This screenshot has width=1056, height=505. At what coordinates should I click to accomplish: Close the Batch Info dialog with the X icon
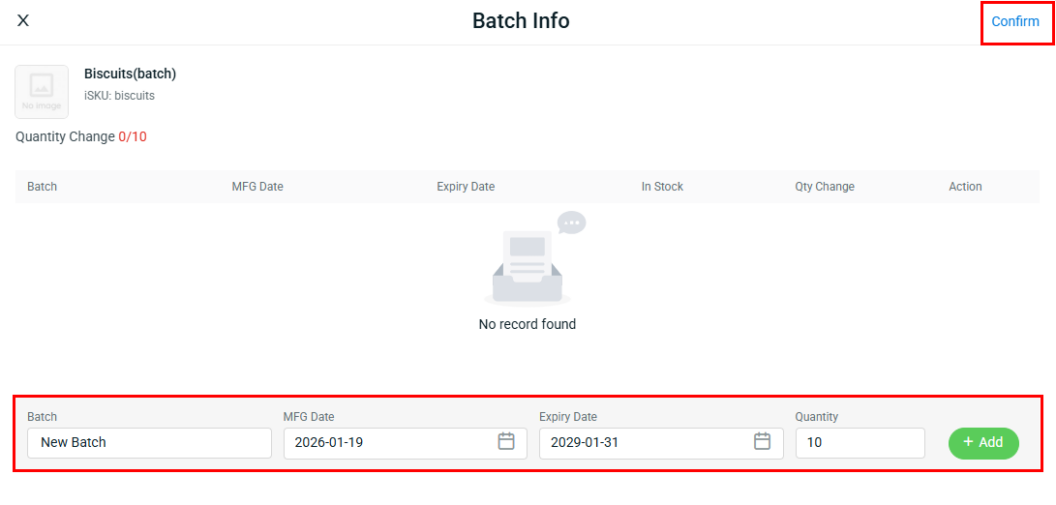[x=23, y=21]
